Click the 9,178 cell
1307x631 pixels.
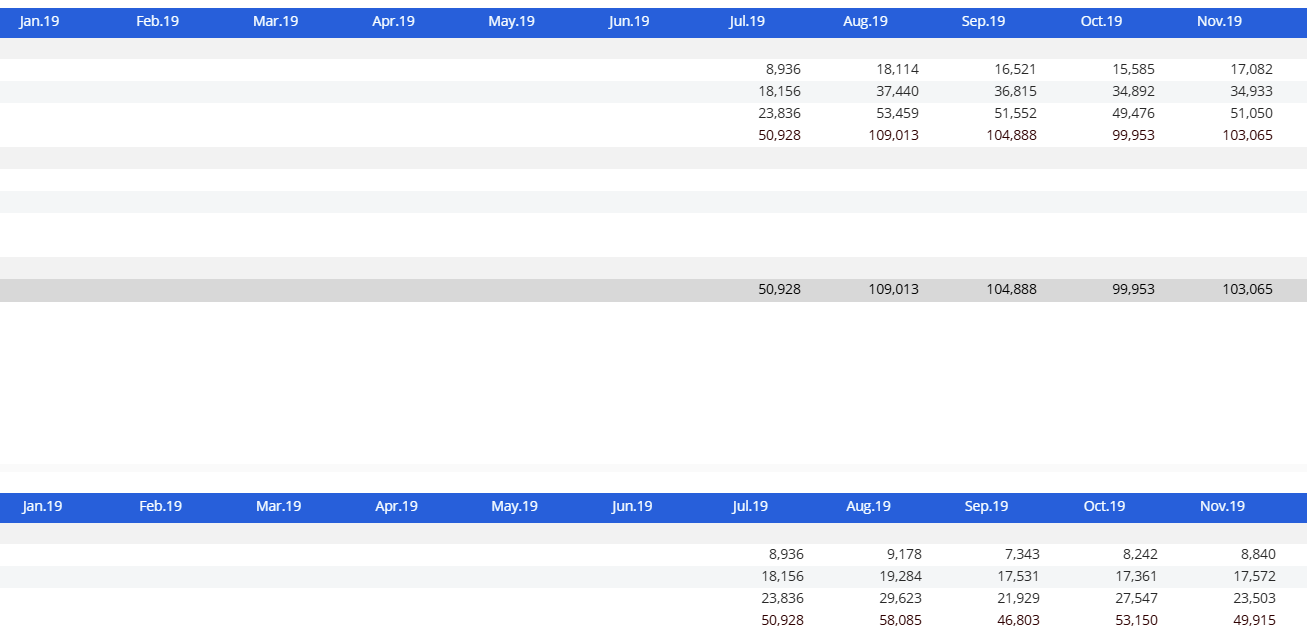pyautogui.click(x=904, y=554)
